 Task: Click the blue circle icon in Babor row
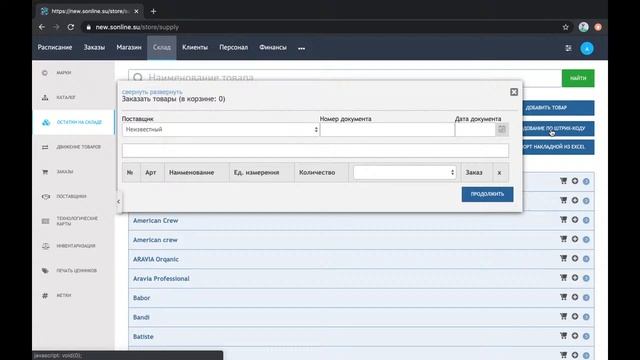coord(586,298)
